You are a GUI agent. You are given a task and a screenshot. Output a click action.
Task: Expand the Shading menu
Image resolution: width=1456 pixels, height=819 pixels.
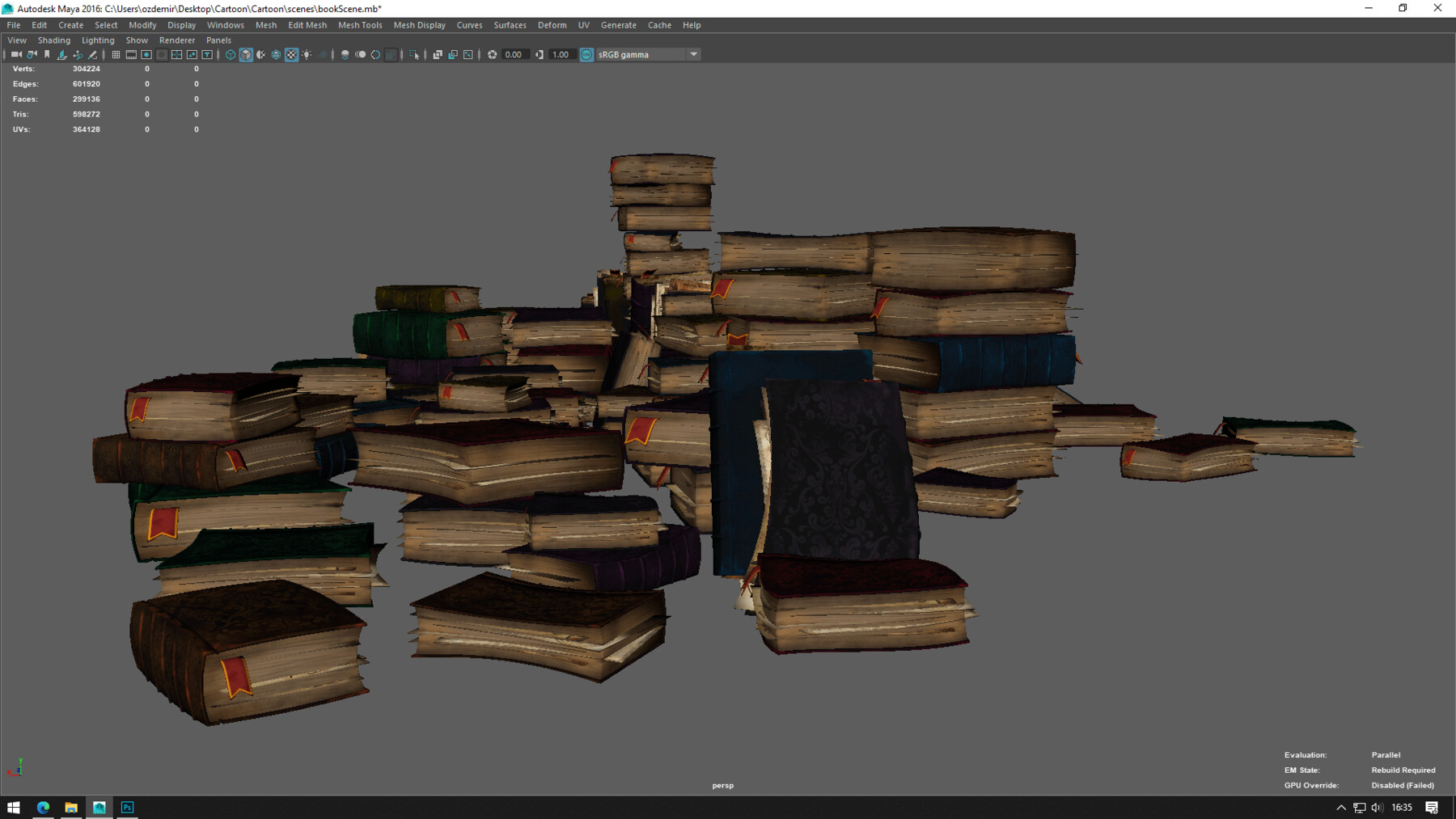54,40
